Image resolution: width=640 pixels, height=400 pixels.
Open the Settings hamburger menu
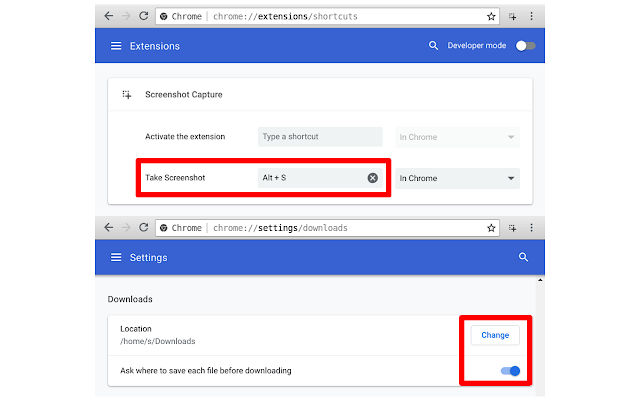point(116,257)
